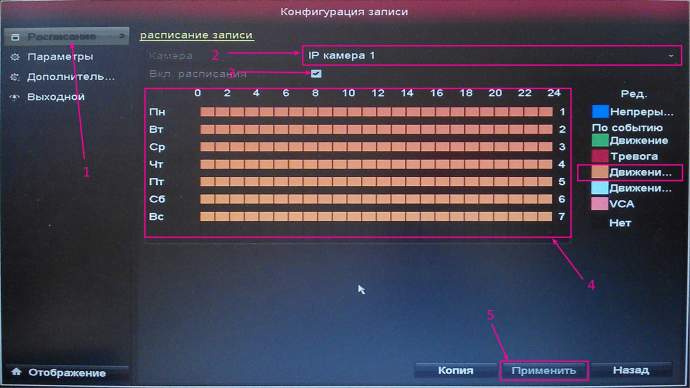Click the home icon next to Отображение
Image resolution: width=690 pixels, height=388 pixels.
point(16,372)
